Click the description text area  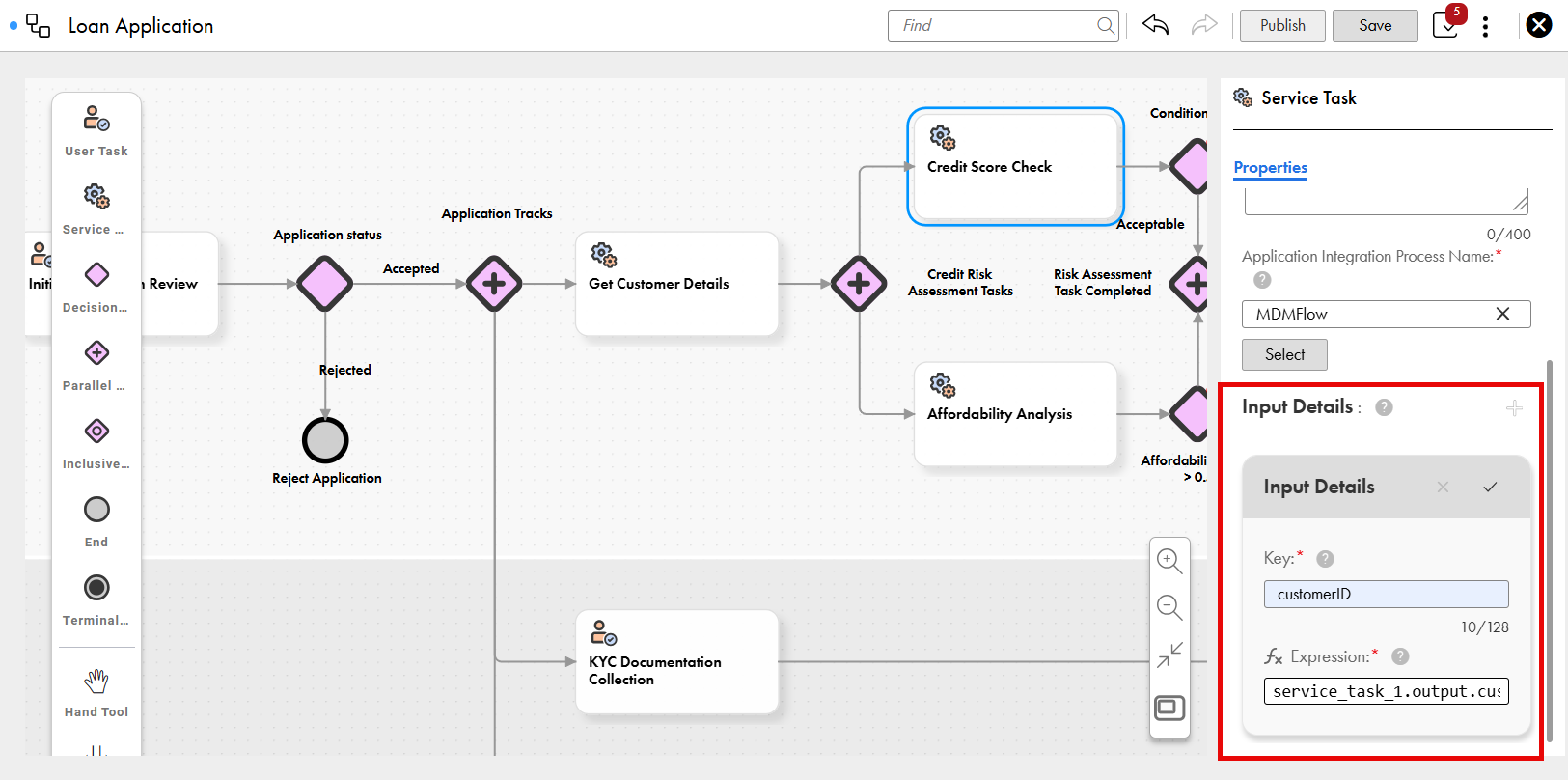1387,202
